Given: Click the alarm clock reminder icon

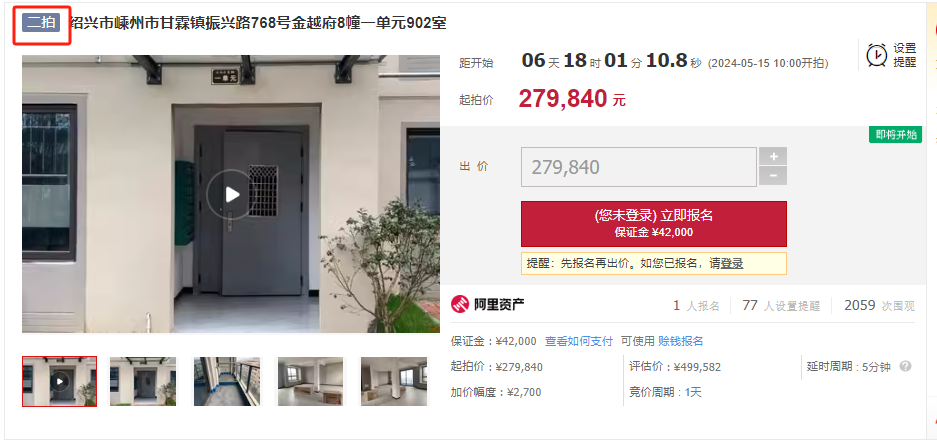Looking at the screenshot, I should click(x=877, y=55).
